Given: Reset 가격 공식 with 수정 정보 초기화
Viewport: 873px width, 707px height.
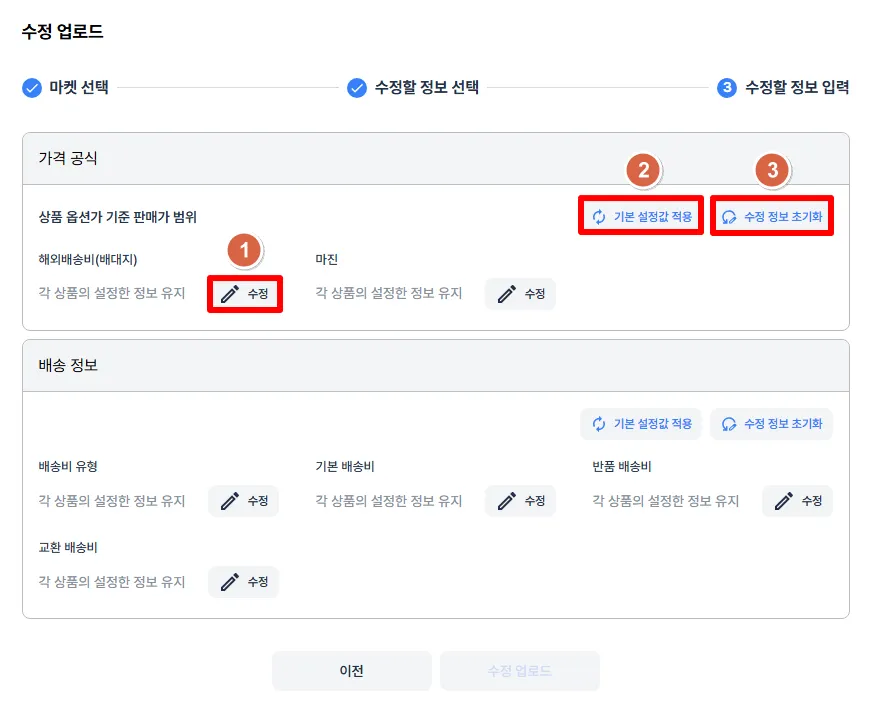Looking at the screenshot, I should [772, 217].
